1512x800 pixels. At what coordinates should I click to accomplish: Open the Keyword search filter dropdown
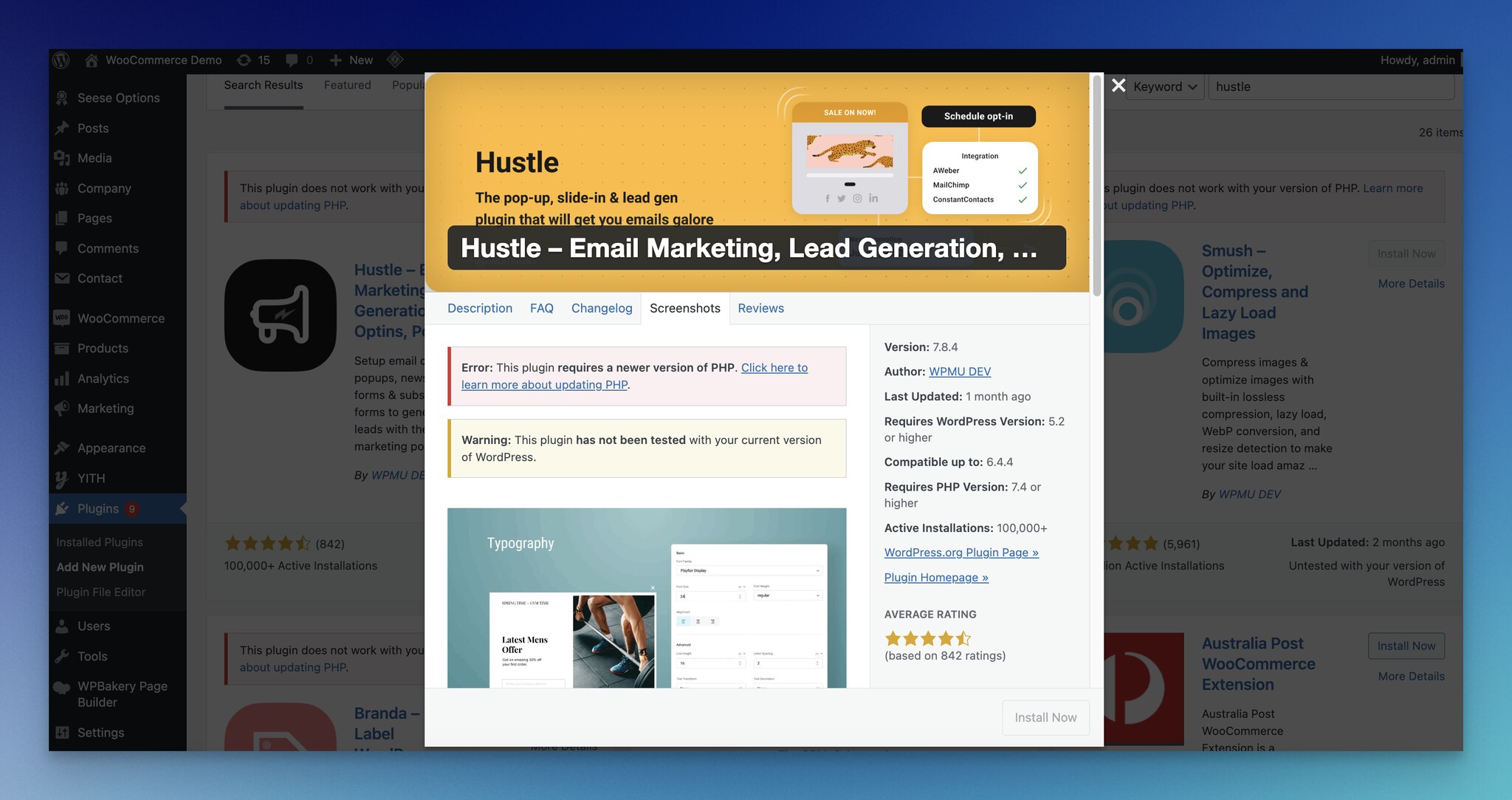point(1164,86)
